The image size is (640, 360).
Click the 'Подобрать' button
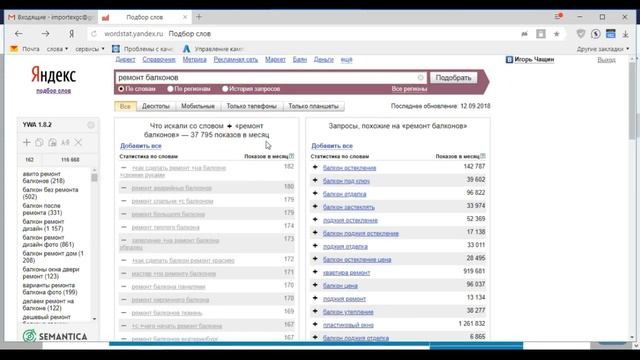pyautogui.click(x=453, y=78)
